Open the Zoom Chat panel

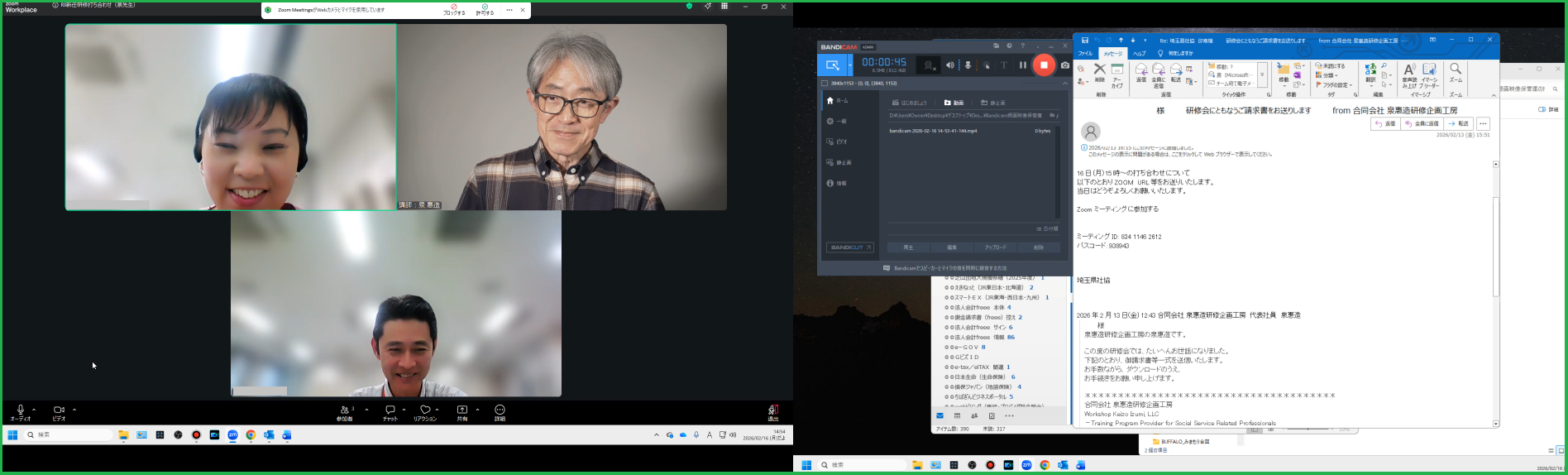390,410
